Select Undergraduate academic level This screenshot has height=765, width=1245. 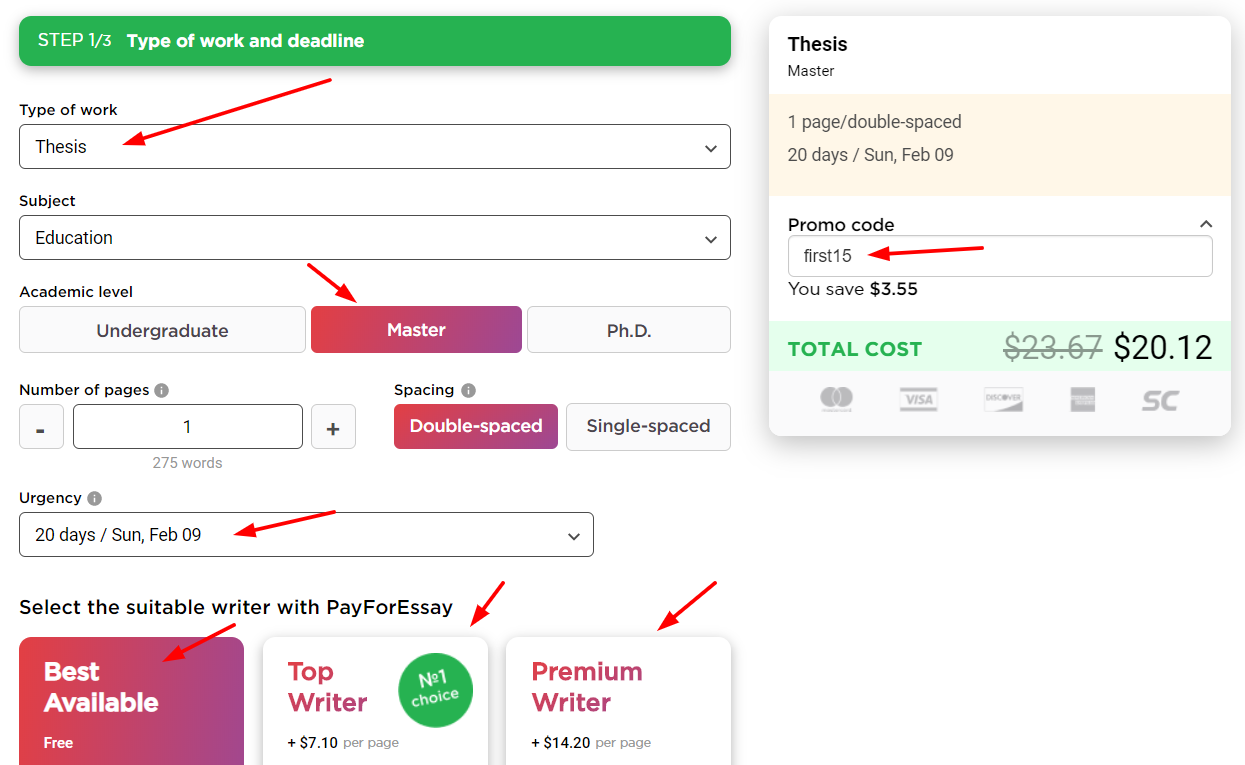click(162, 330)
